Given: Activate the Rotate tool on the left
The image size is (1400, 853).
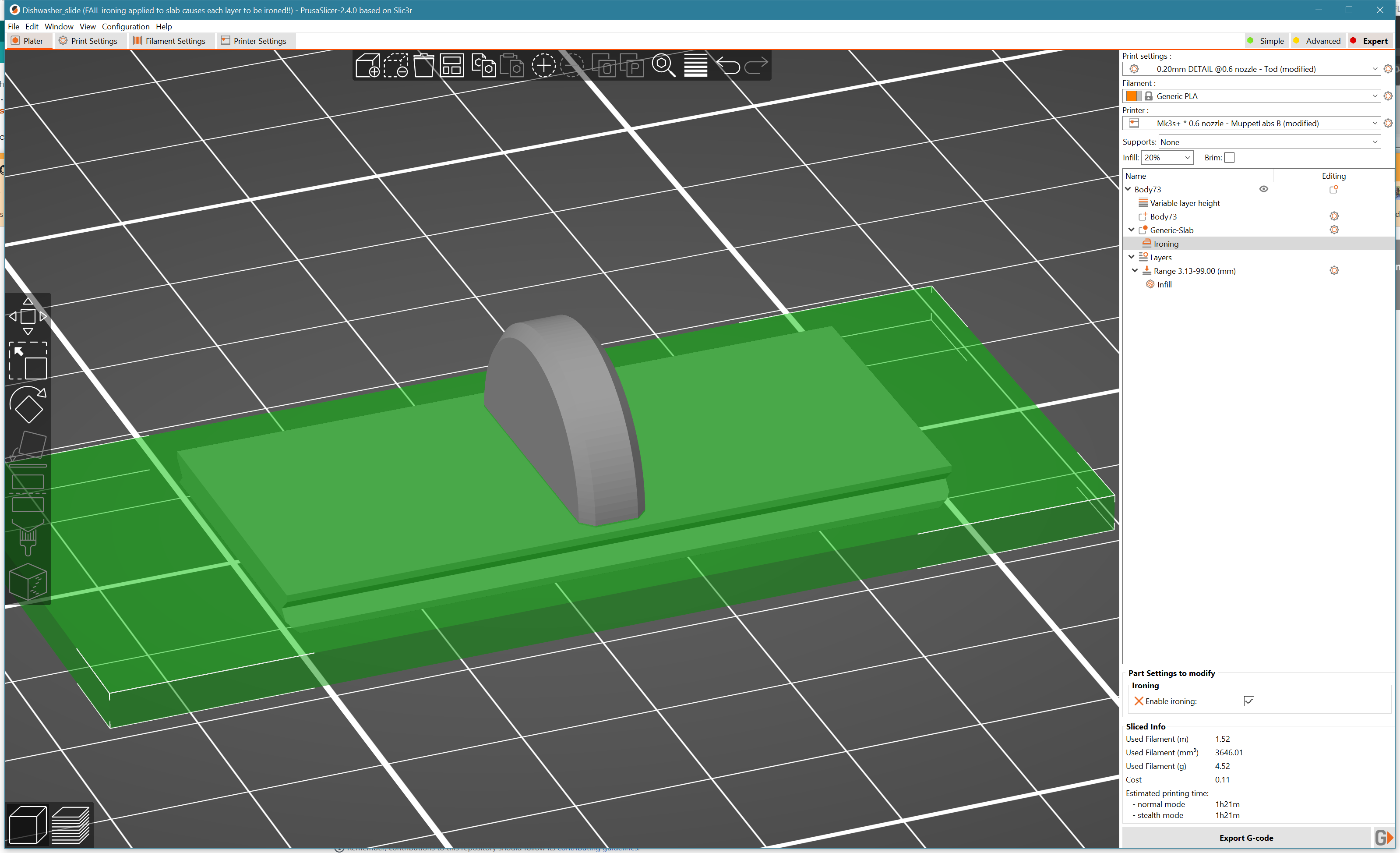Looking at the screenshot, I should click(28, 405).
